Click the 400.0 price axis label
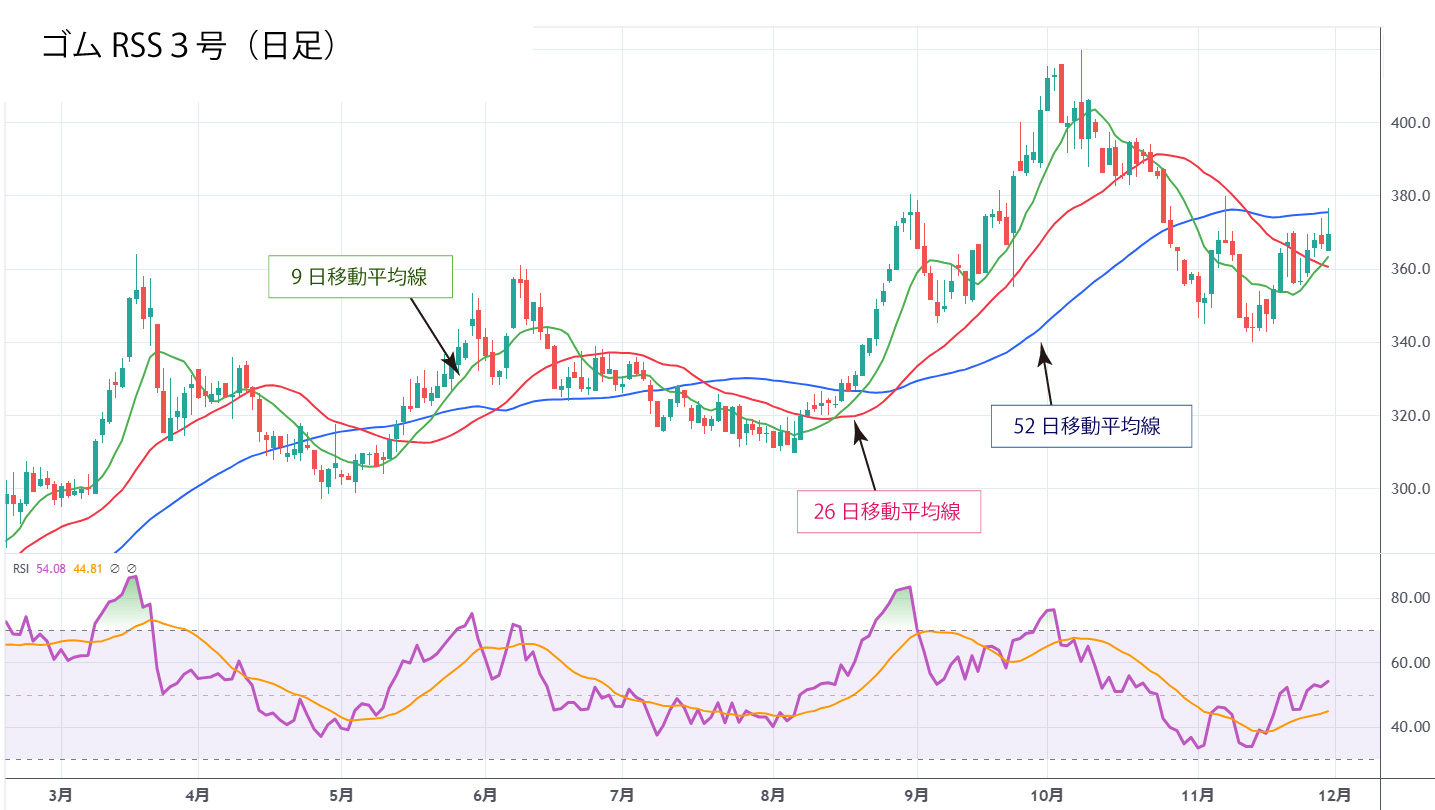This screenshot has width=1435, height=810. tap(1408, 123)
